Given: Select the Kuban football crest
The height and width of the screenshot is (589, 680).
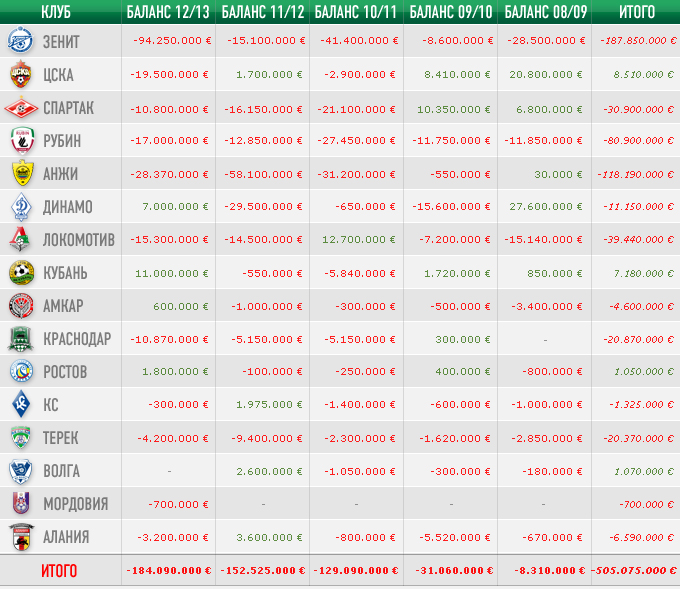Looking at the screenshot, I should point(22,273).
